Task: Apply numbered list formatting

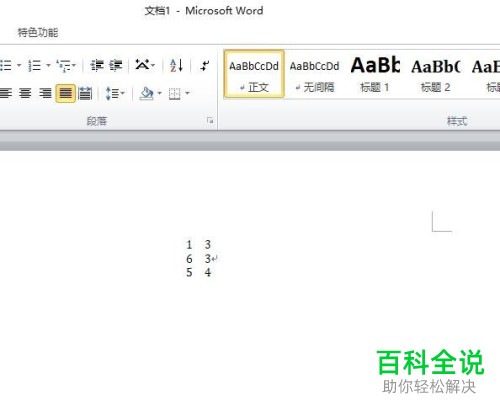Action: (x=34, y=65)
